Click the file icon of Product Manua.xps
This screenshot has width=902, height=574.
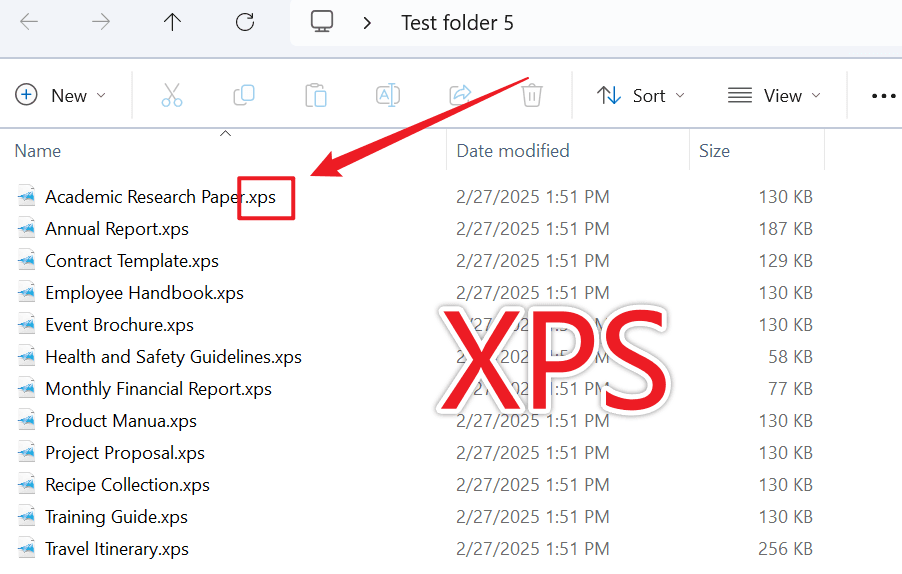point(26,421)
